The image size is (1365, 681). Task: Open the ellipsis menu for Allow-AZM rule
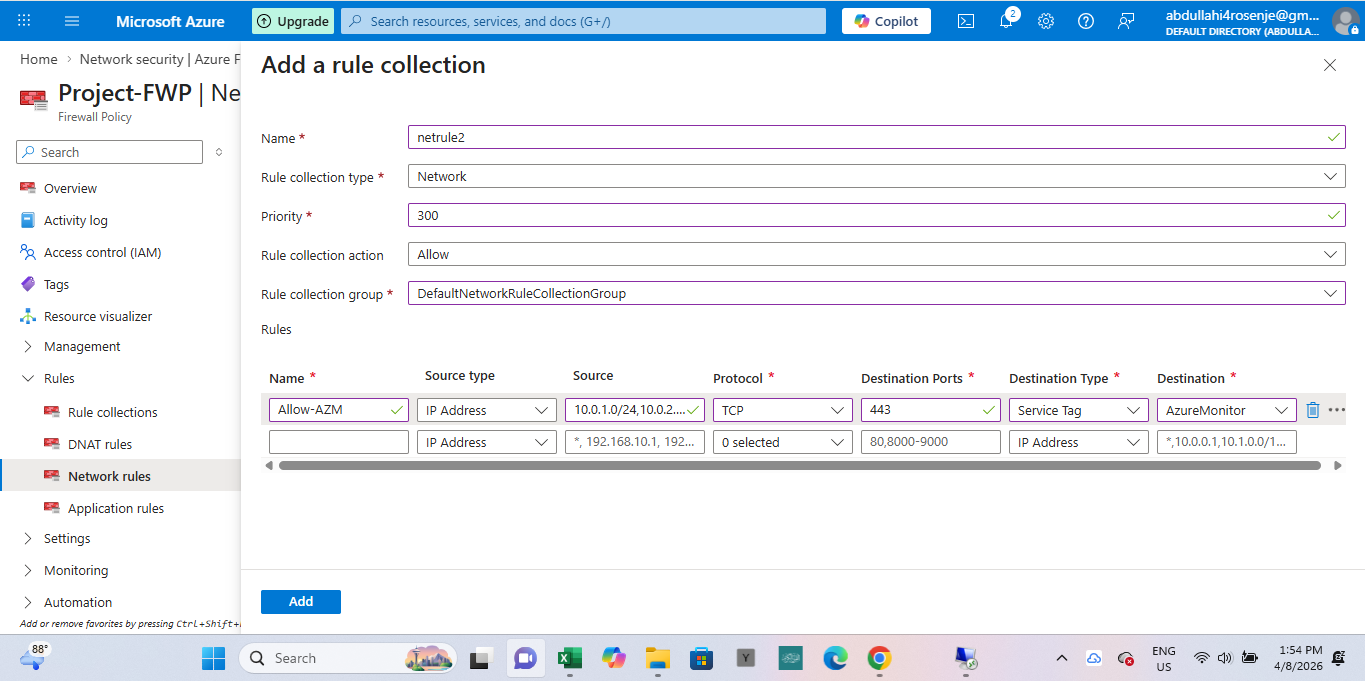1336,410
